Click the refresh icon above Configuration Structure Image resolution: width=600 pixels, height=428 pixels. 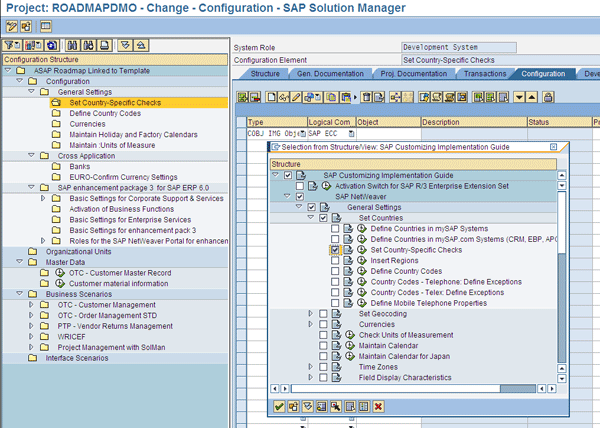point(52,46)
